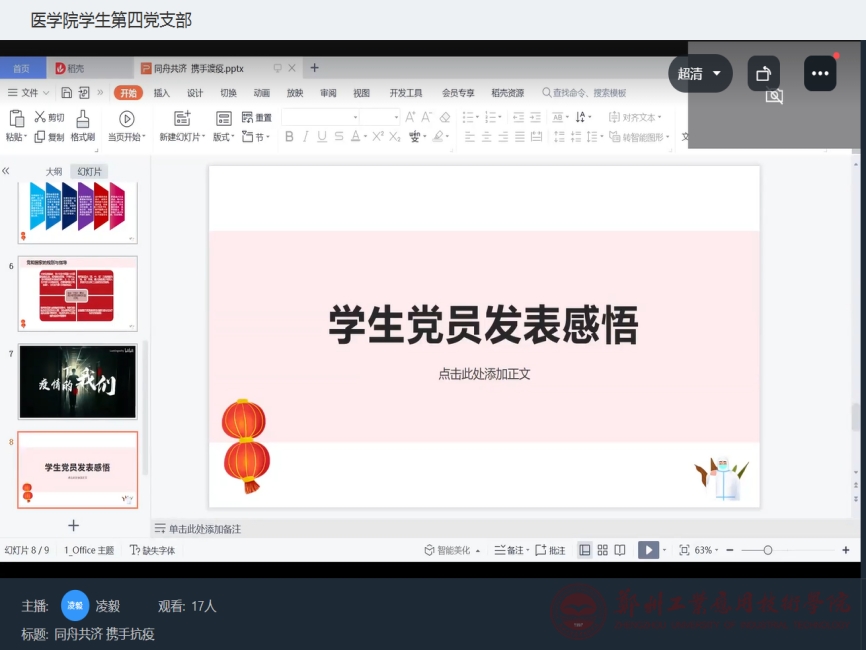Toggle Italic formatting
866x650 pixels.
[305, 136]
